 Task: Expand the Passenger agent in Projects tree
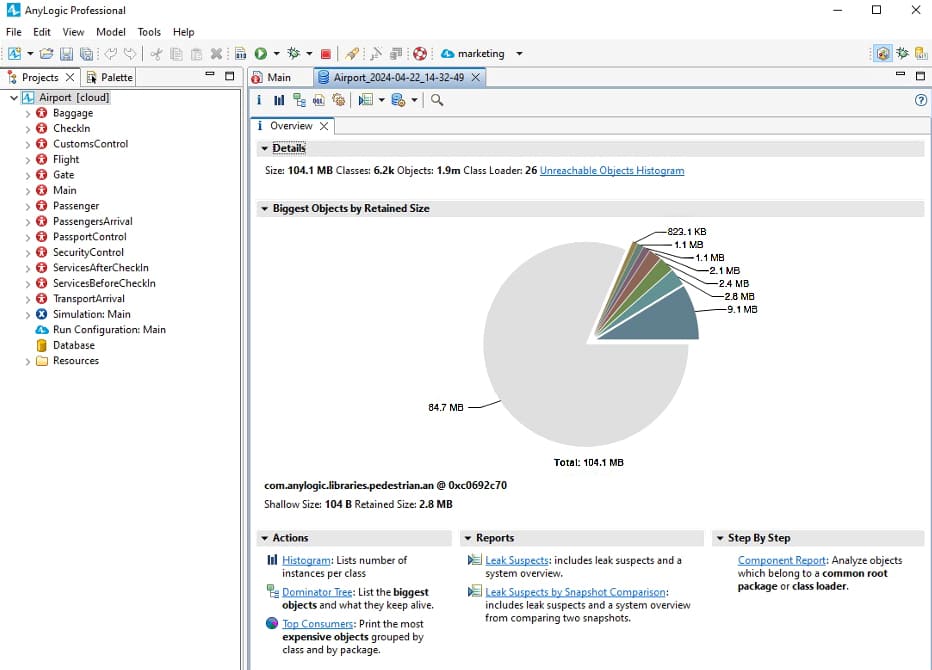click(27, 205)
